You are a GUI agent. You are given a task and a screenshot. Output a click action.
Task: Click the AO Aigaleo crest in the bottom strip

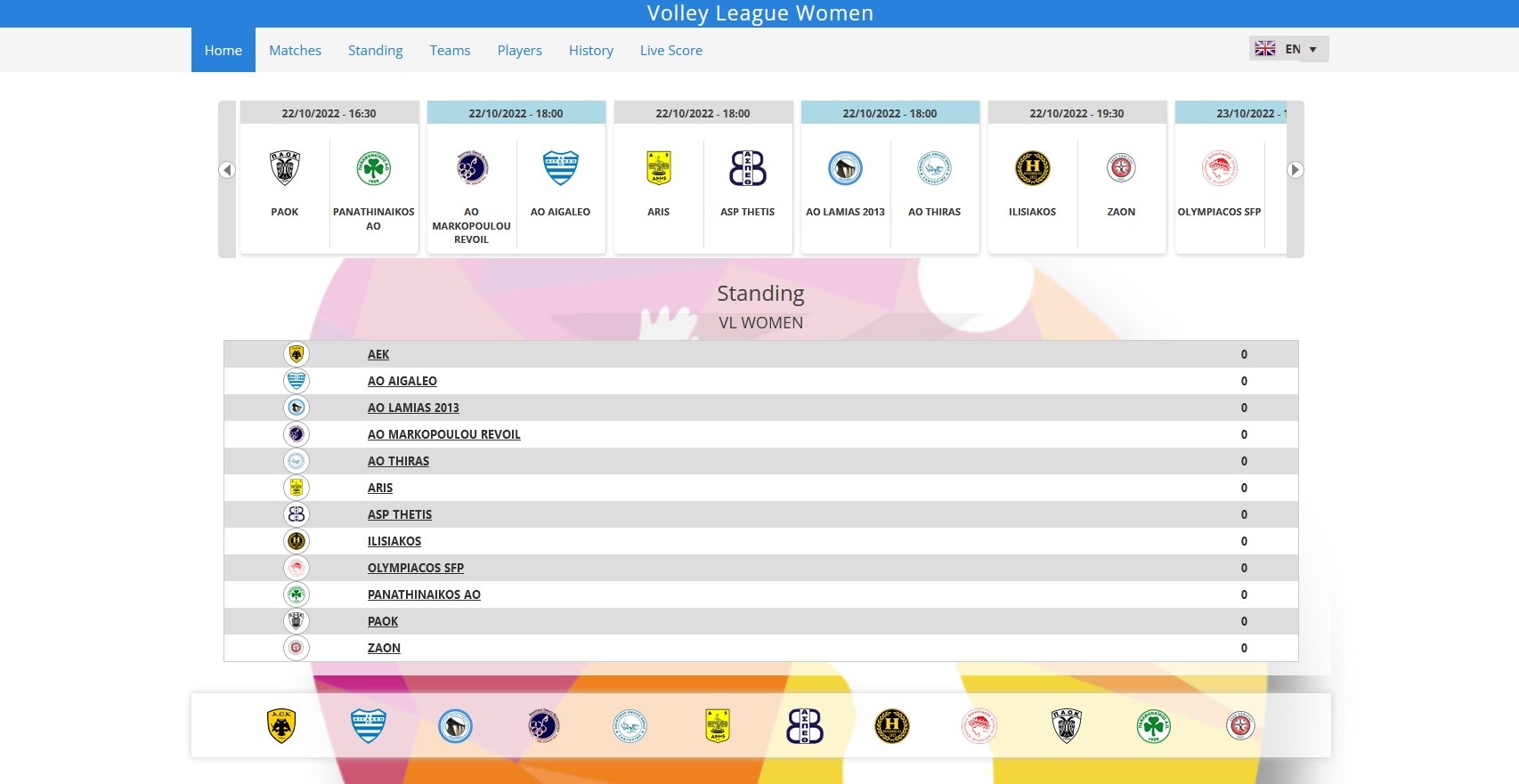pyautogui.click(x=369, y=726)
